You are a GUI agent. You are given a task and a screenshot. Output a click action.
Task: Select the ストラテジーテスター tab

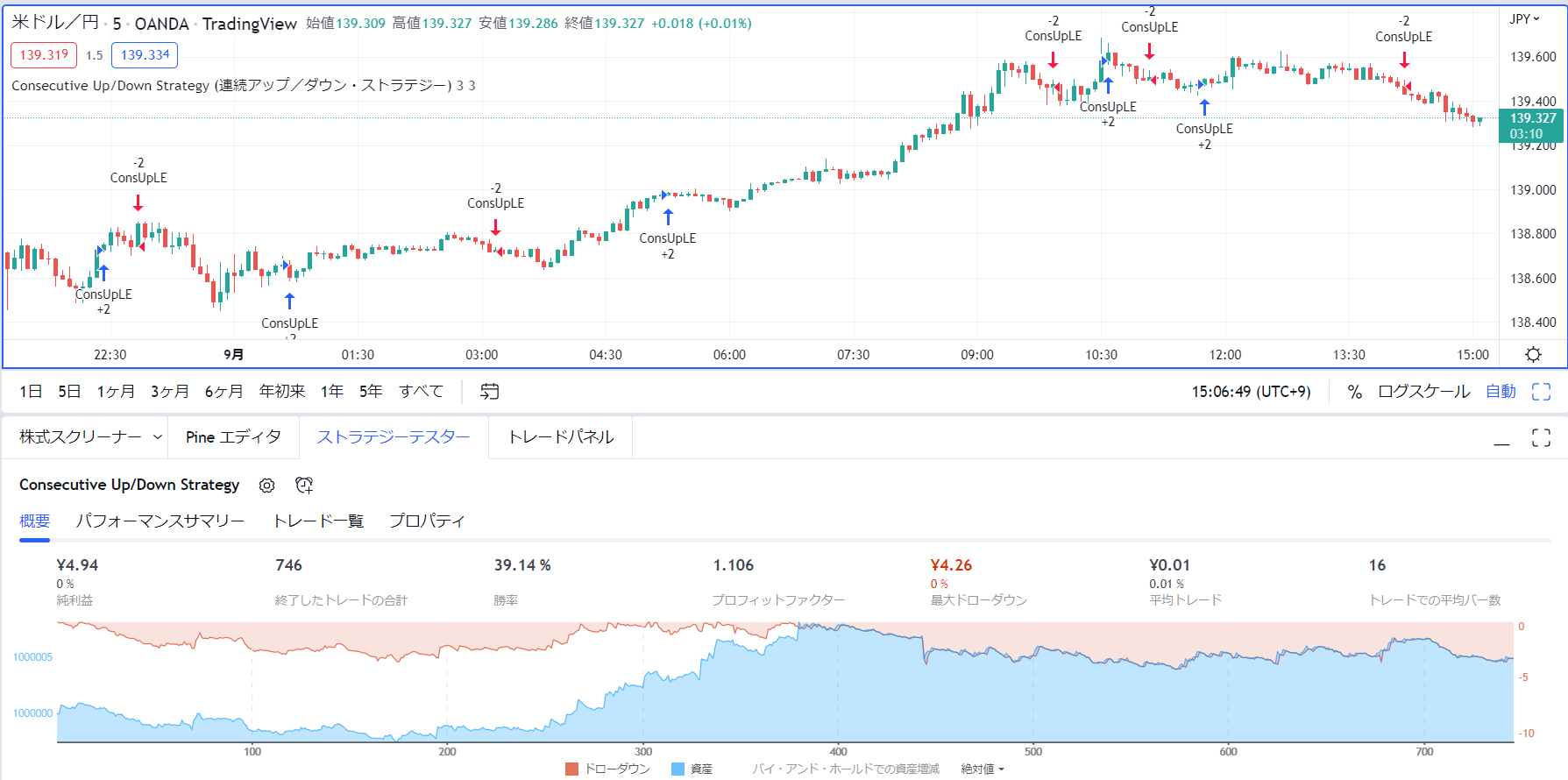point(393,437)
